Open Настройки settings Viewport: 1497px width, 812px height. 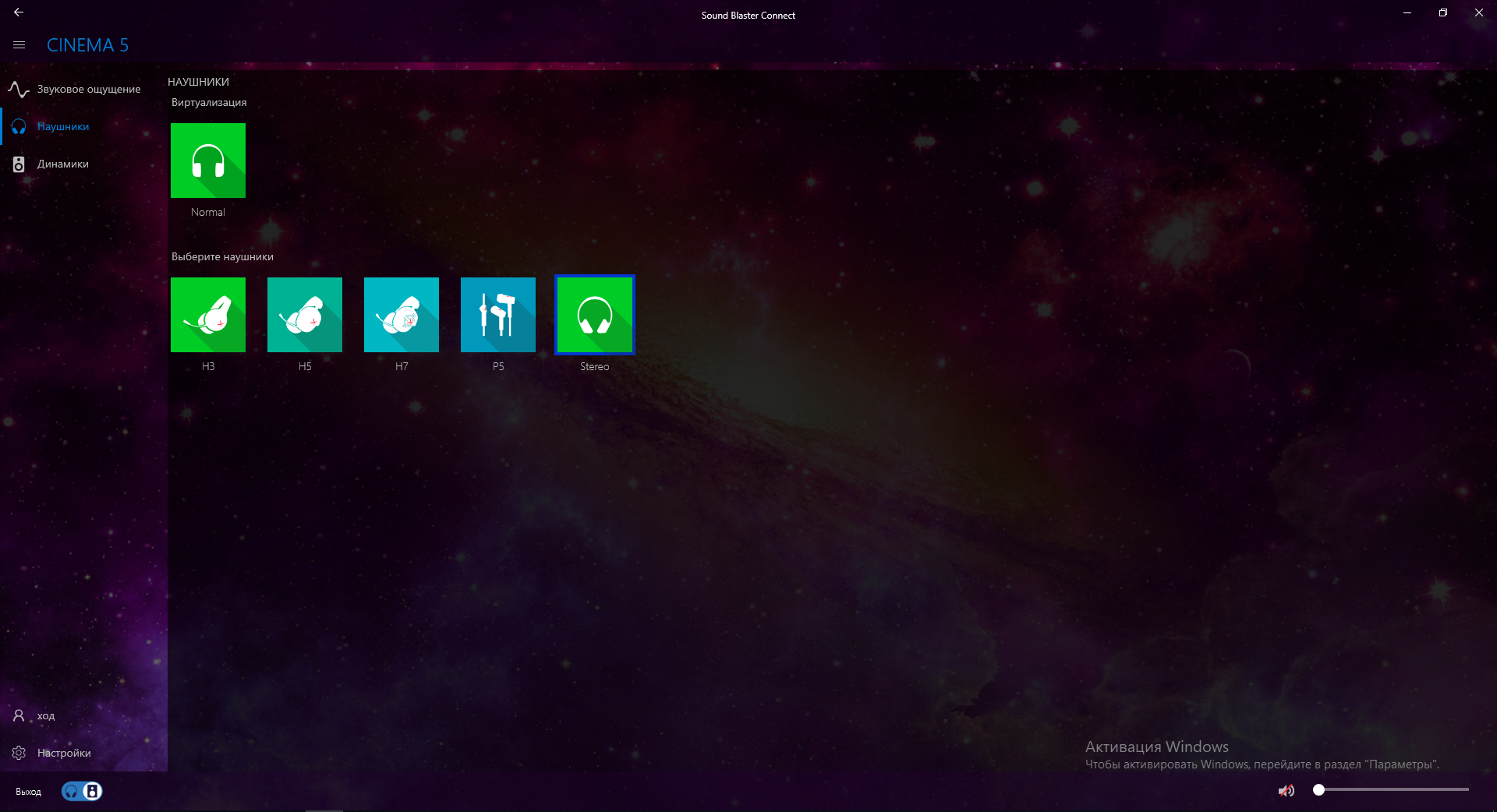(83, 753)
